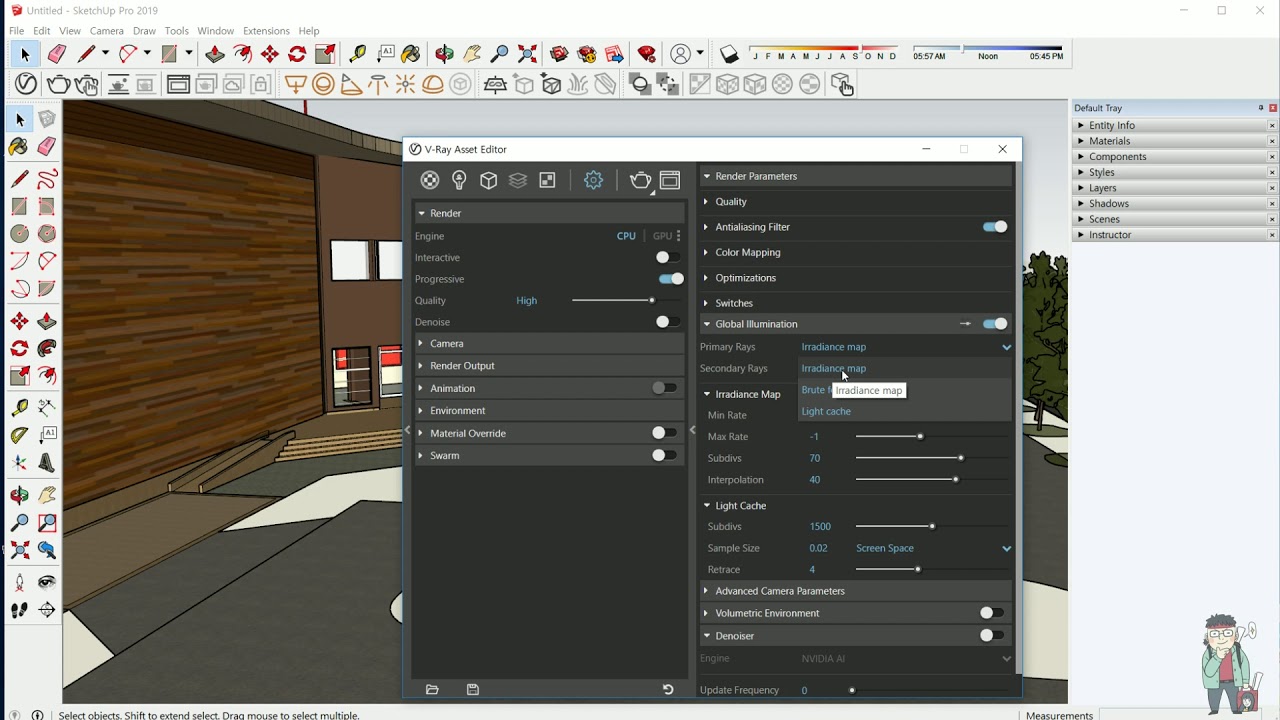Open Geometry cube icon in Asset Editor

tap(489, 180)
